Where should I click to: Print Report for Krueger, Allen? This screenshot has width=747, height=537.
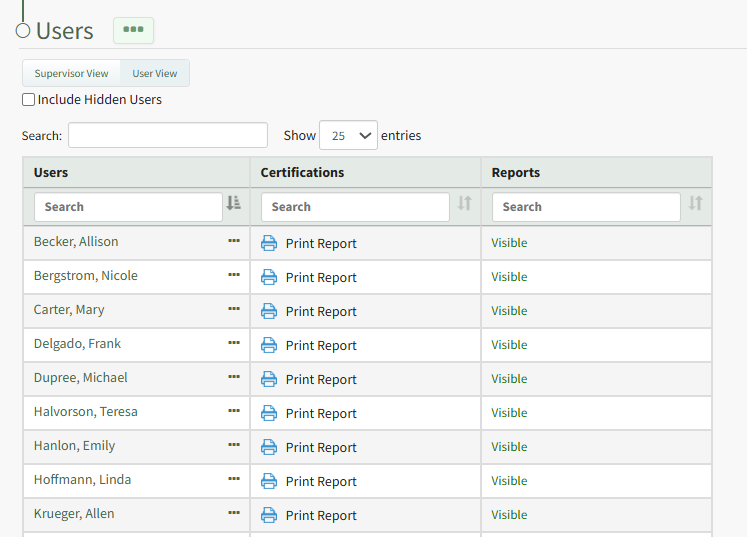pos(320,515)
